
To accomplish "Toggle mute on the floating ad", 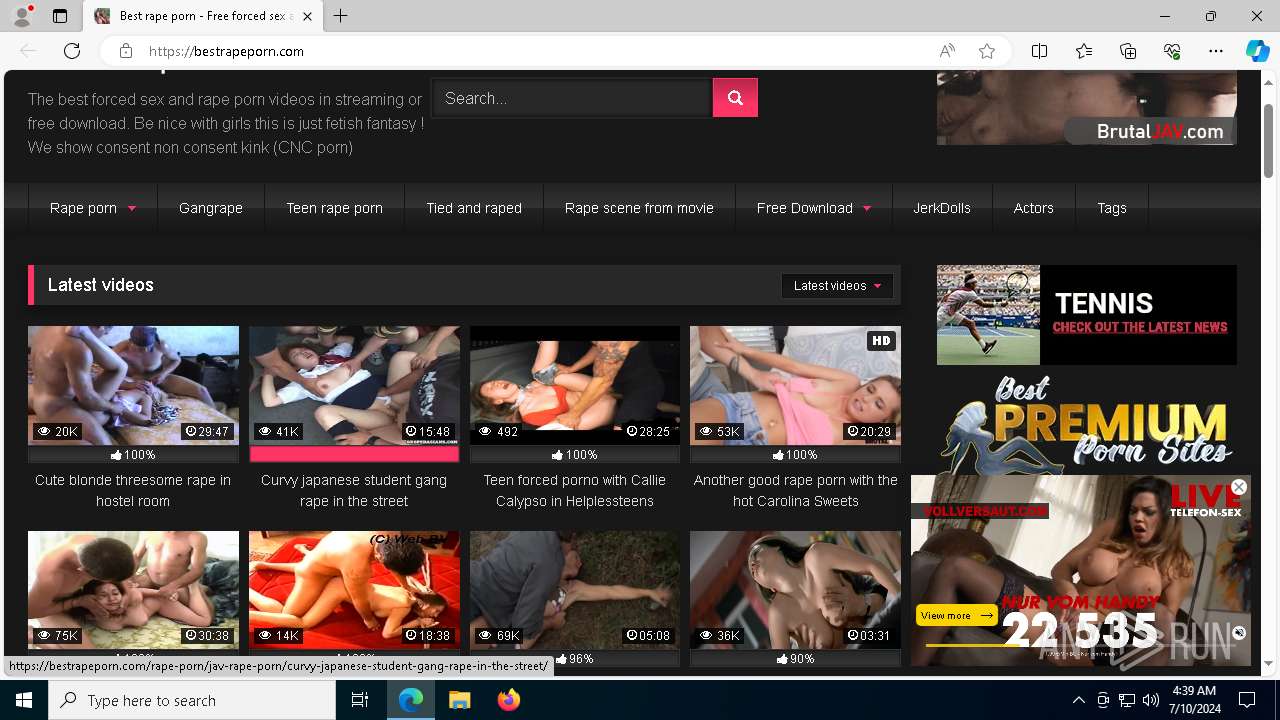I will coord(1239,633).
